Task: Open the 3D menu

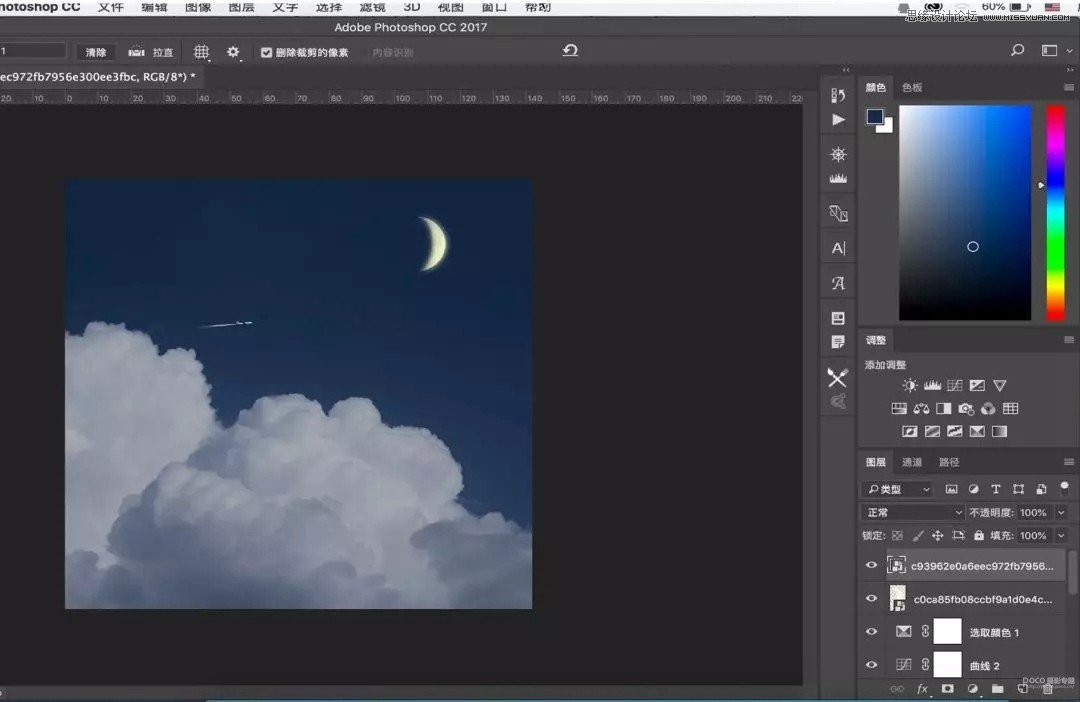Action: 412,7
